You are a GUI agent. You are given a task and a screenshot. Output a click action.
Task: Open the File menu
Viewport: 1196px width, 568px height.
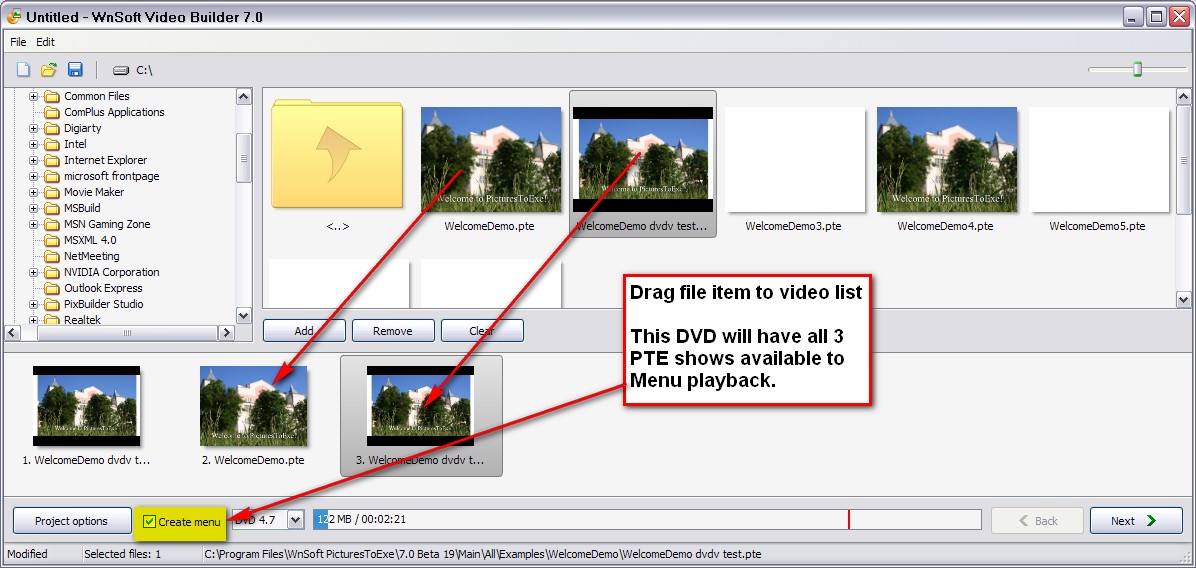coord(18,42)
